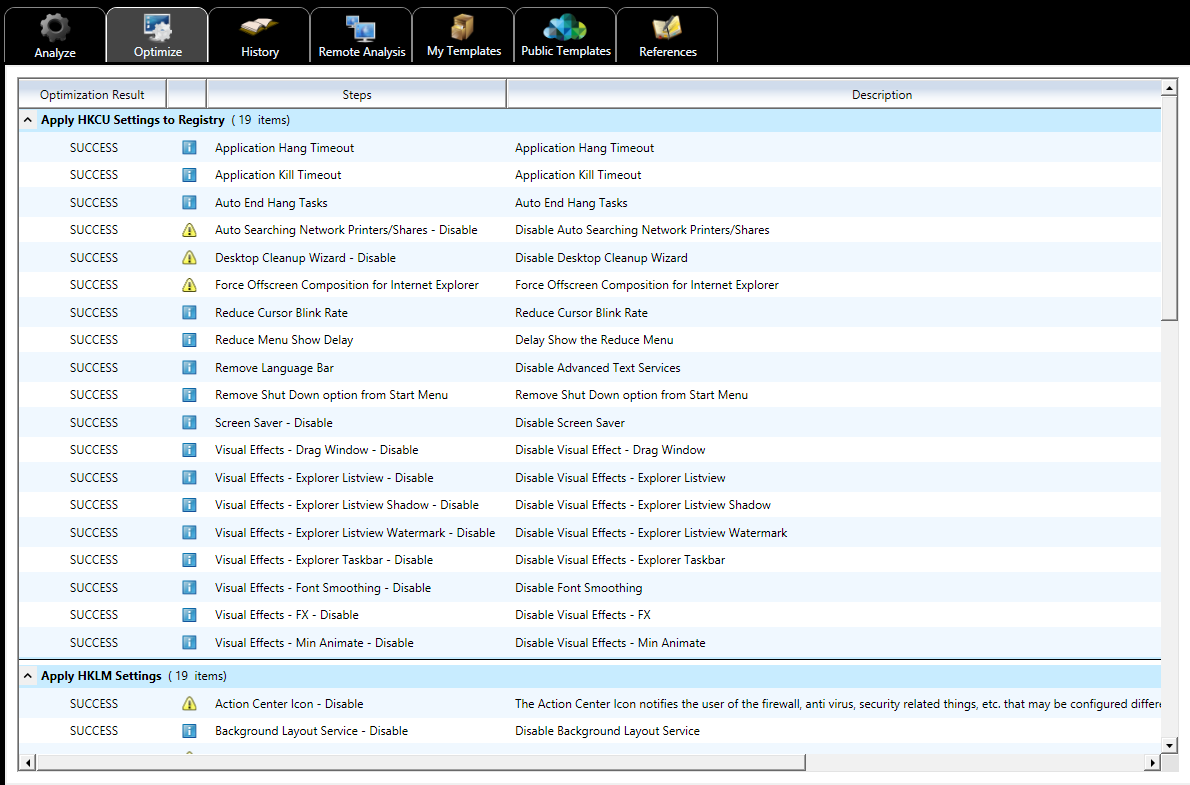Viewport: 1190px width, 785px height.
Task: Click SUCCESS result for Application Hang Timeout
Action: (94, 148)
